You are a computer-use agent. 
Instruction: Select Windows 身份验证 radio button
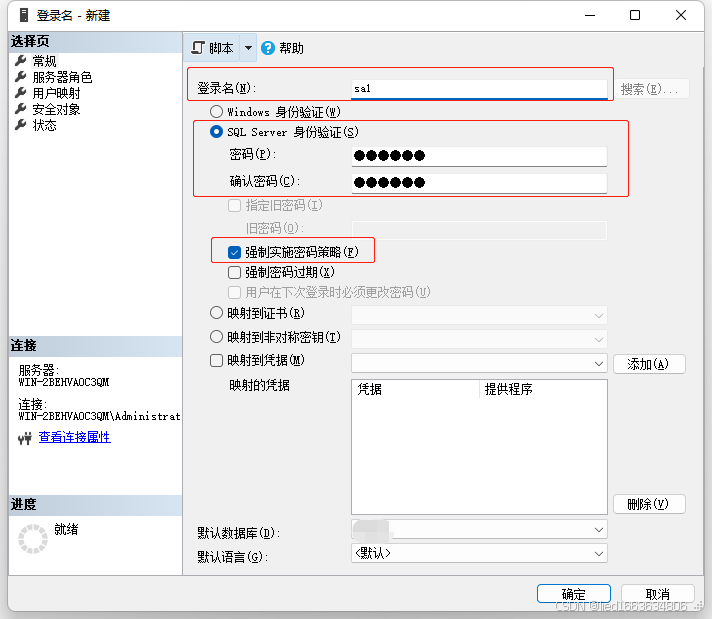coord(216,112)
